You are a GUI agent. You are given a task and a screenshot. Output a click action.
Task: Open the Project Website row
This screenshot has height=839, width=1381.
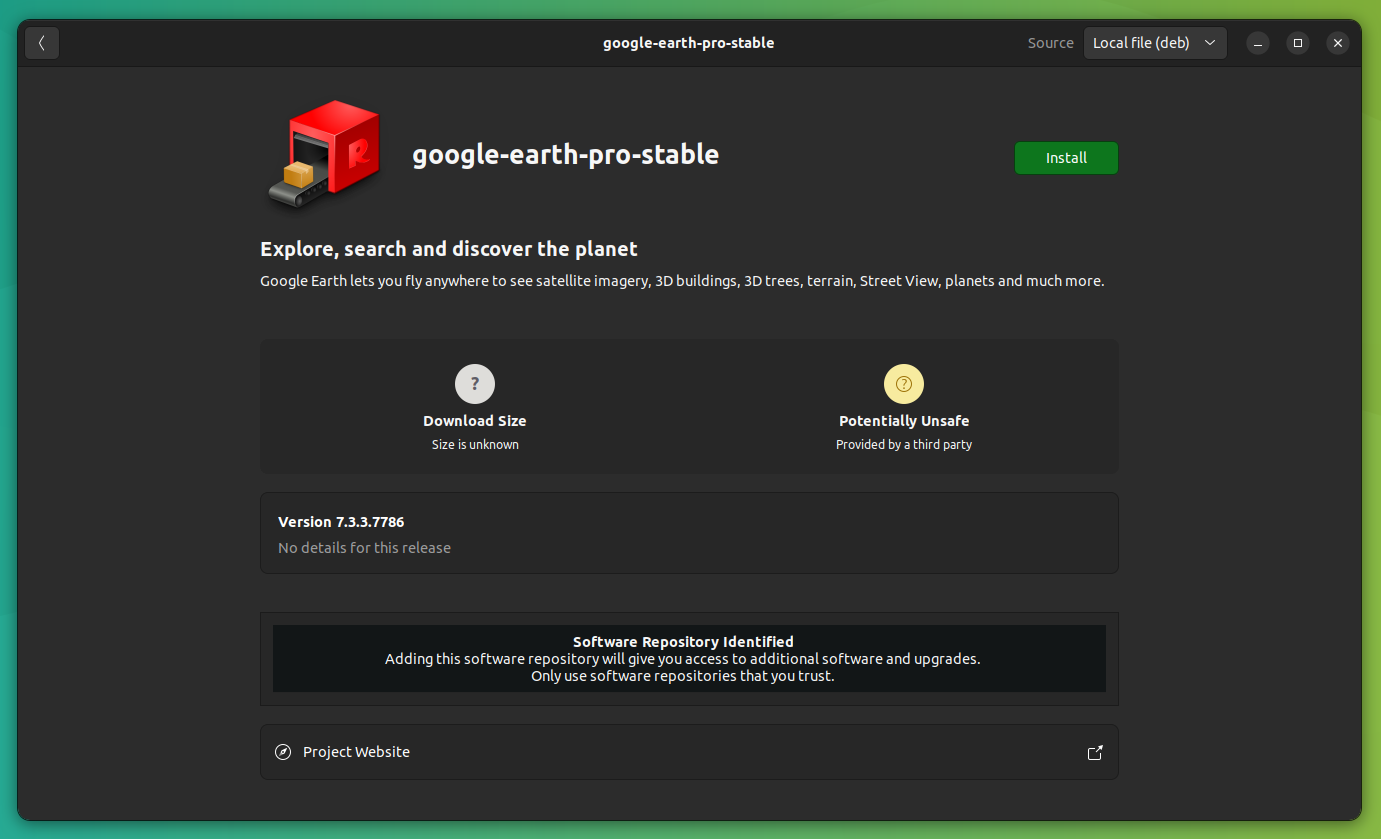tap(689, 752)
